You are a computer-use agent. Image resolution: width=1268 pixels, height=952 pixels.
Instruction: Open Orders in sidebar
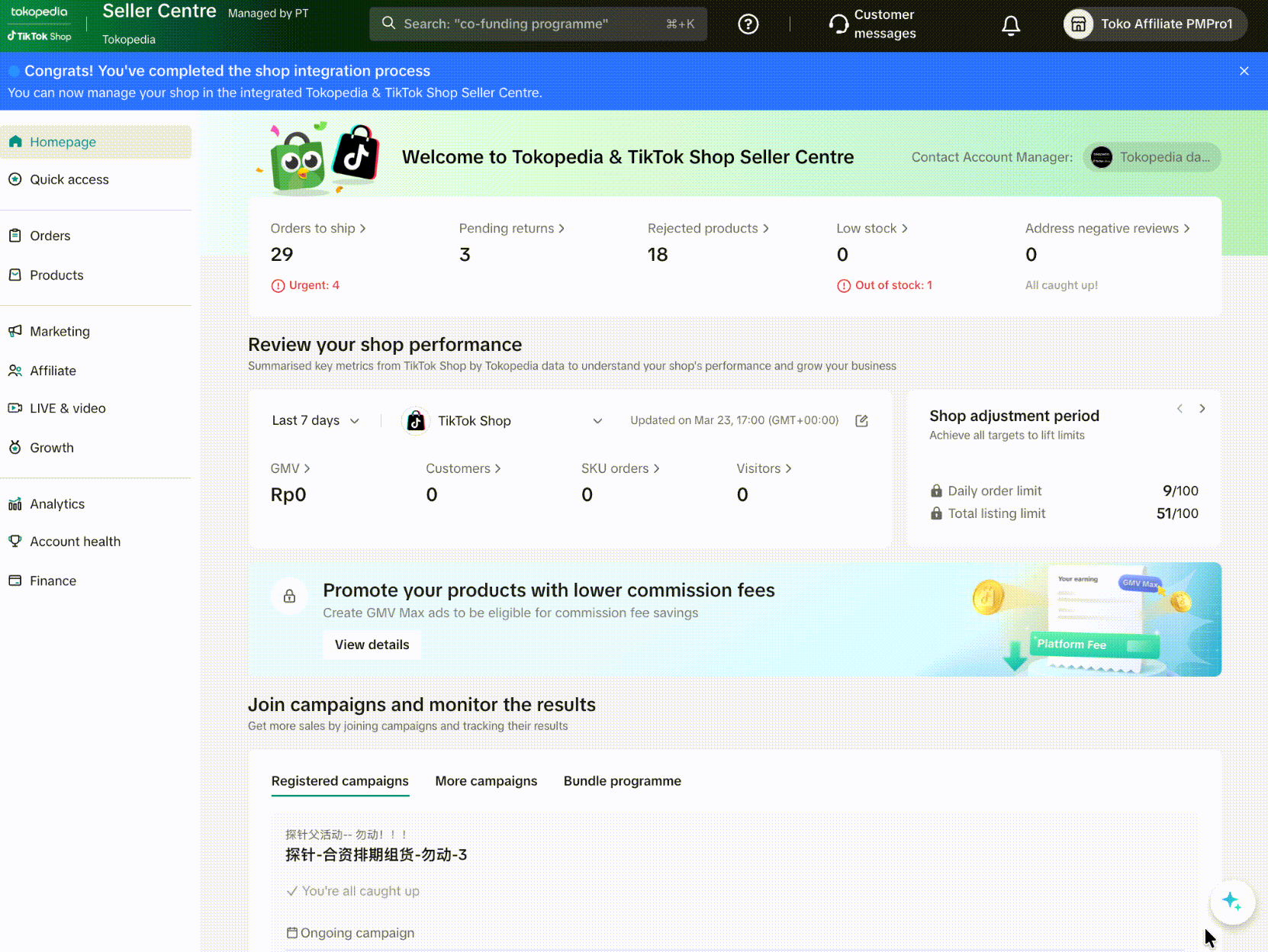(x=96, y=236)
